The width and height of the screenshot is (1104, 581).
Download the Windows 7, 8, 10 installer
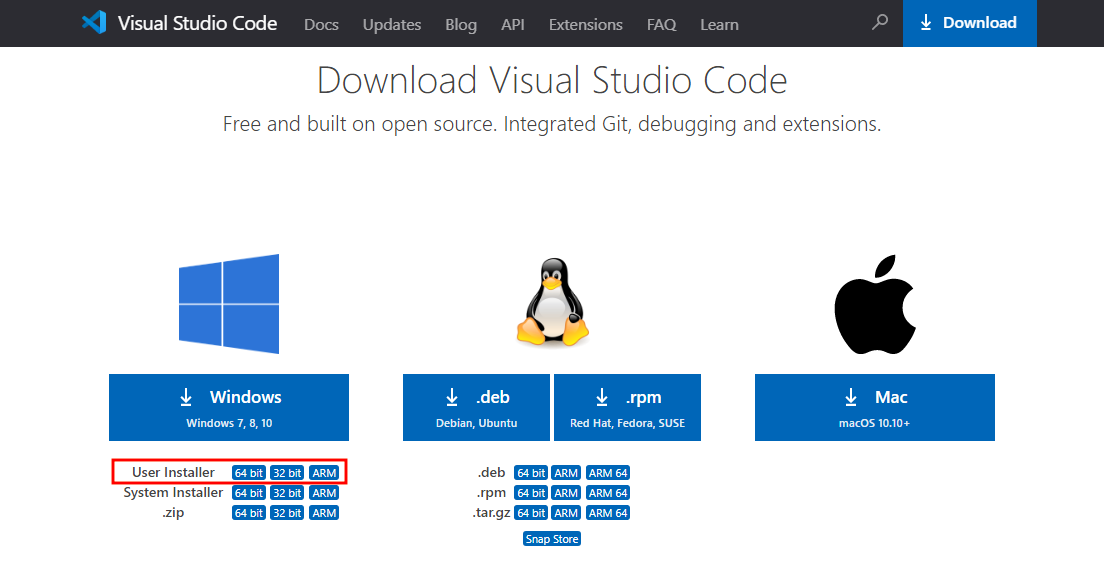pos(229,407)
